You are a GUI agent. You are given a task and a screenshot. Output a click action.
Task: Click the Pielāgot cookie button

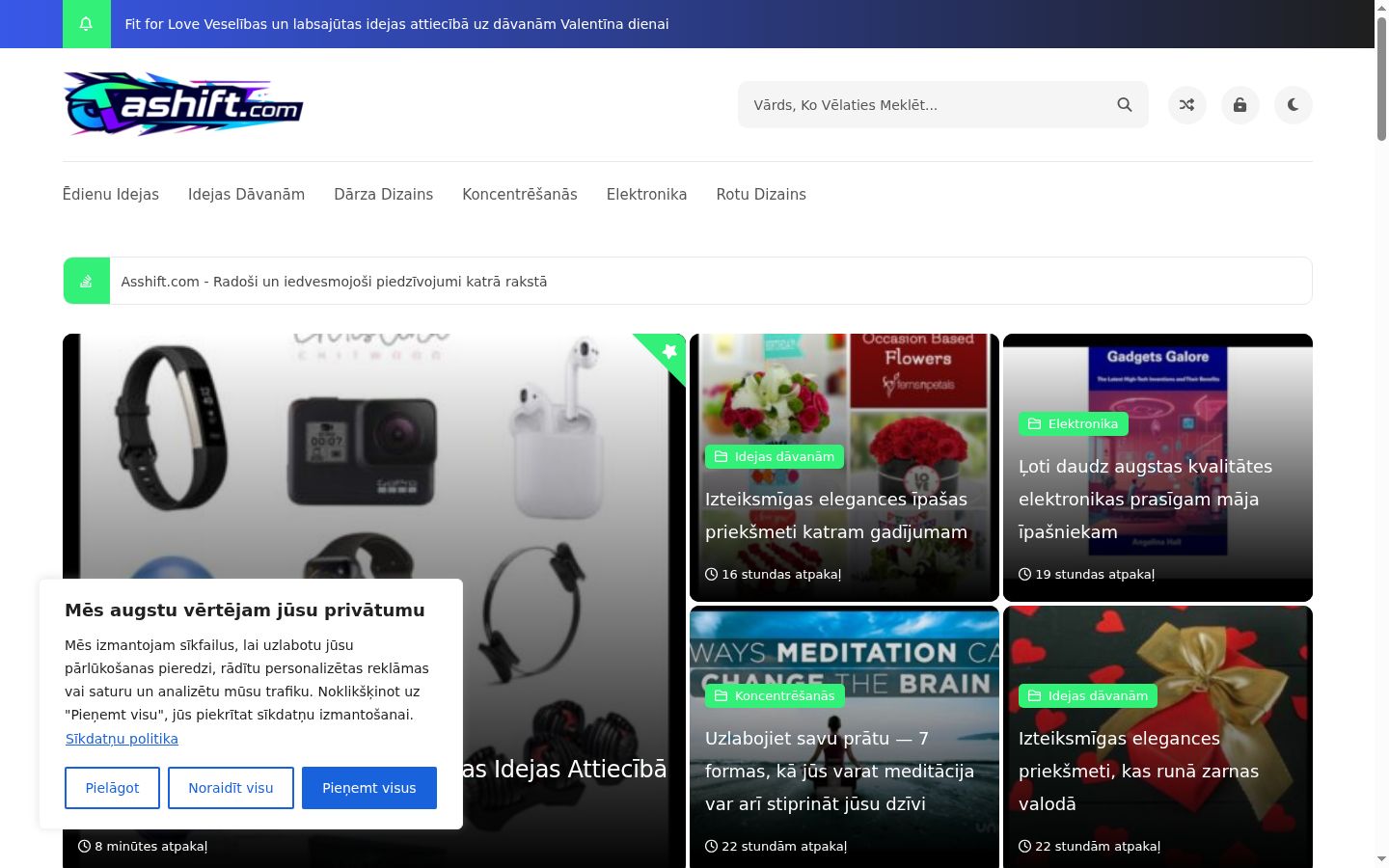pyautogui.click(x=112, y=788)
